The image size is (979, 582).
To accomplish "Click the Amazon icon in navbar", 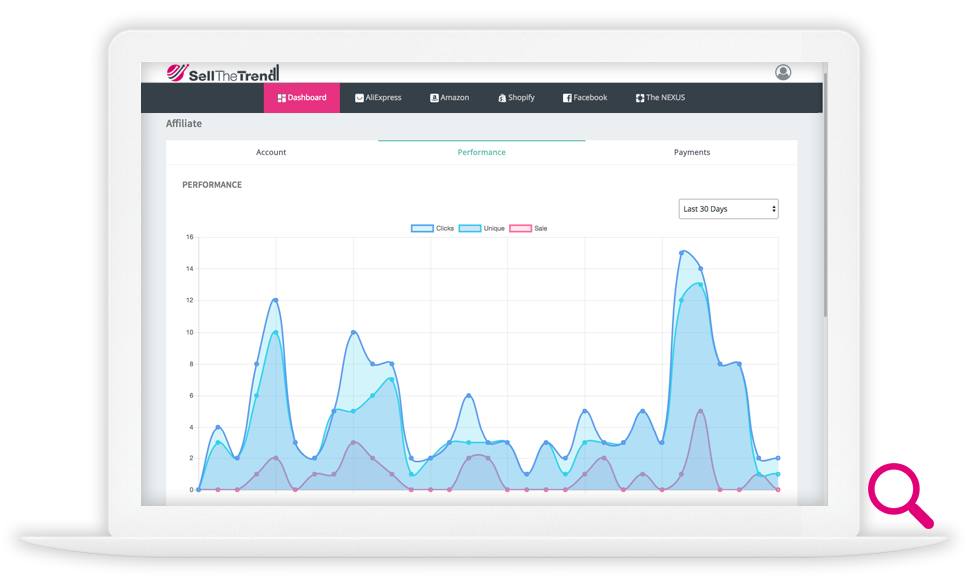I will click(434, 98).
